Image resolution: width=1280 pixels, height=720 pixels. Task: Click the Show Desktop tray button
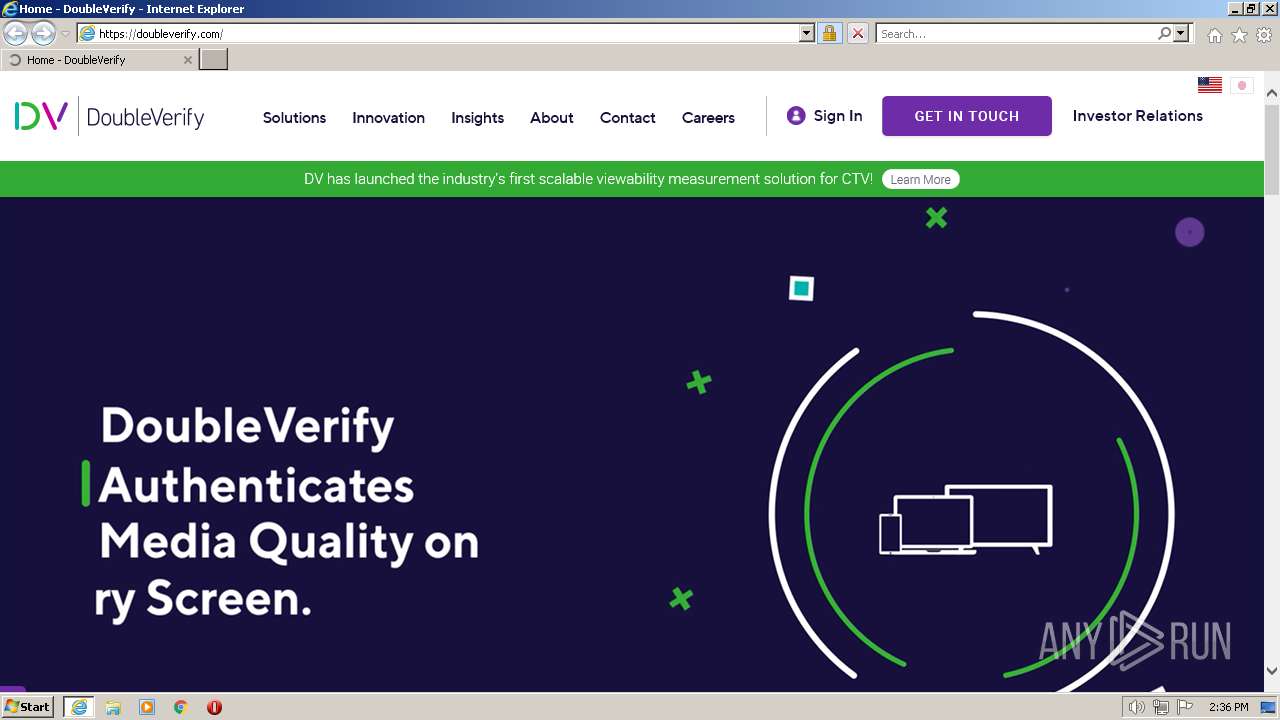tap(1269, 707)
